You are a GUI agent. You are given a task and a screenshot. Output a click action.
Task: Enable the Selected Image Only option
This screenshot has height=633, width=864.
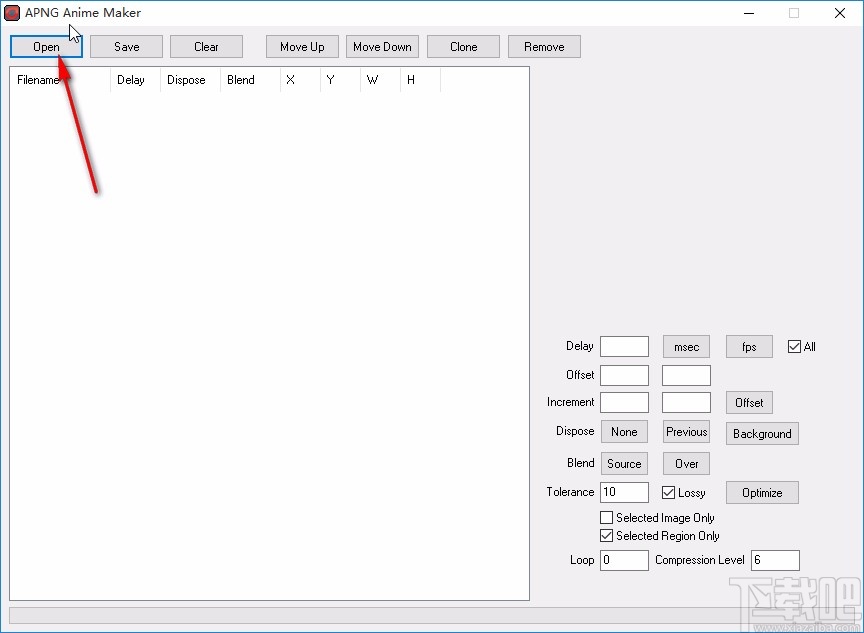tap(605, 518)
